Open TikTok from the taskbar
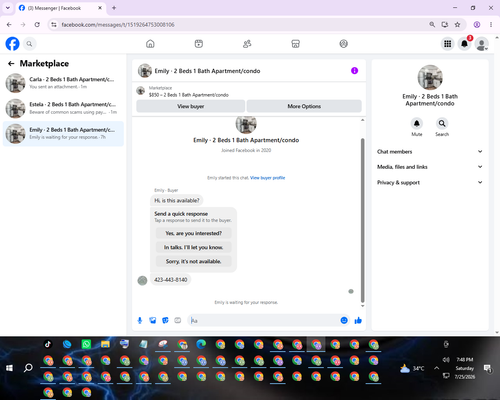Screen dimensions: 500x400 coord(48,344)
